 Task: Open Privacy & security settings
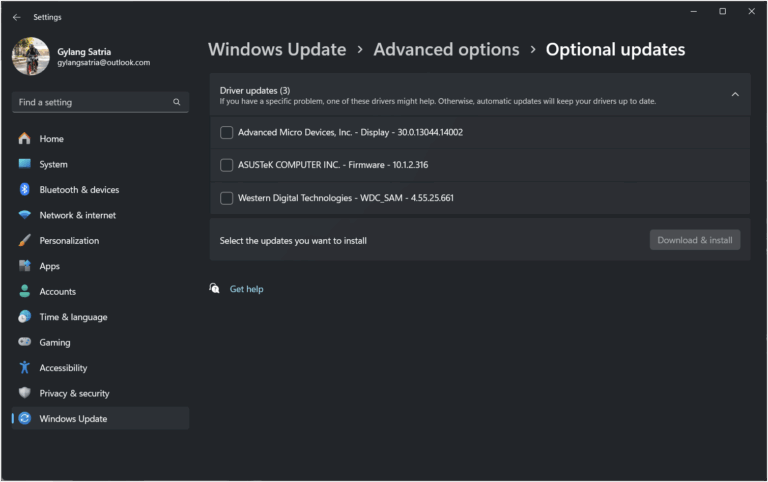[x=100, y=393]
